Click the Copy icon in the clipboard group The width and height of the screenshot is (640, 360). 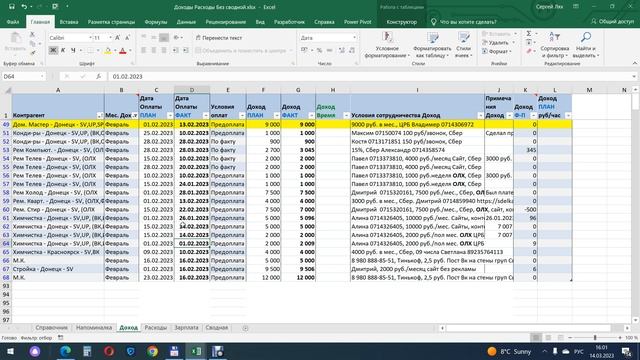pos(33,44)
